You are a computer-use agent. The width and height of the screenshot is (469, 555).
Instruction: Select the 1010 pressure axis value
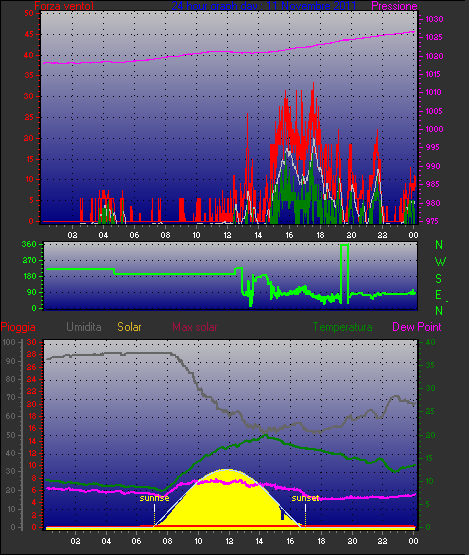click(x=434, y=92)
